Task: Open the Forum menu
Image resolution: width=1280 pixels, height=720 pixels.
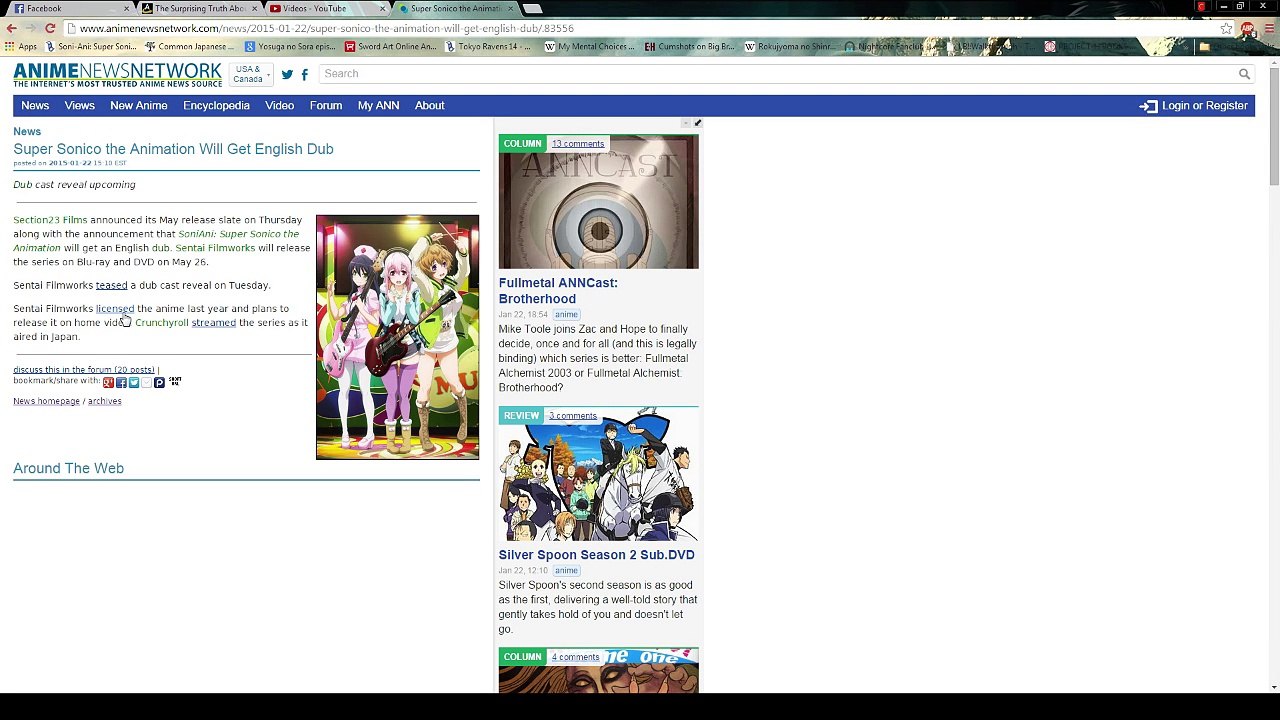Action: (326, 106)
